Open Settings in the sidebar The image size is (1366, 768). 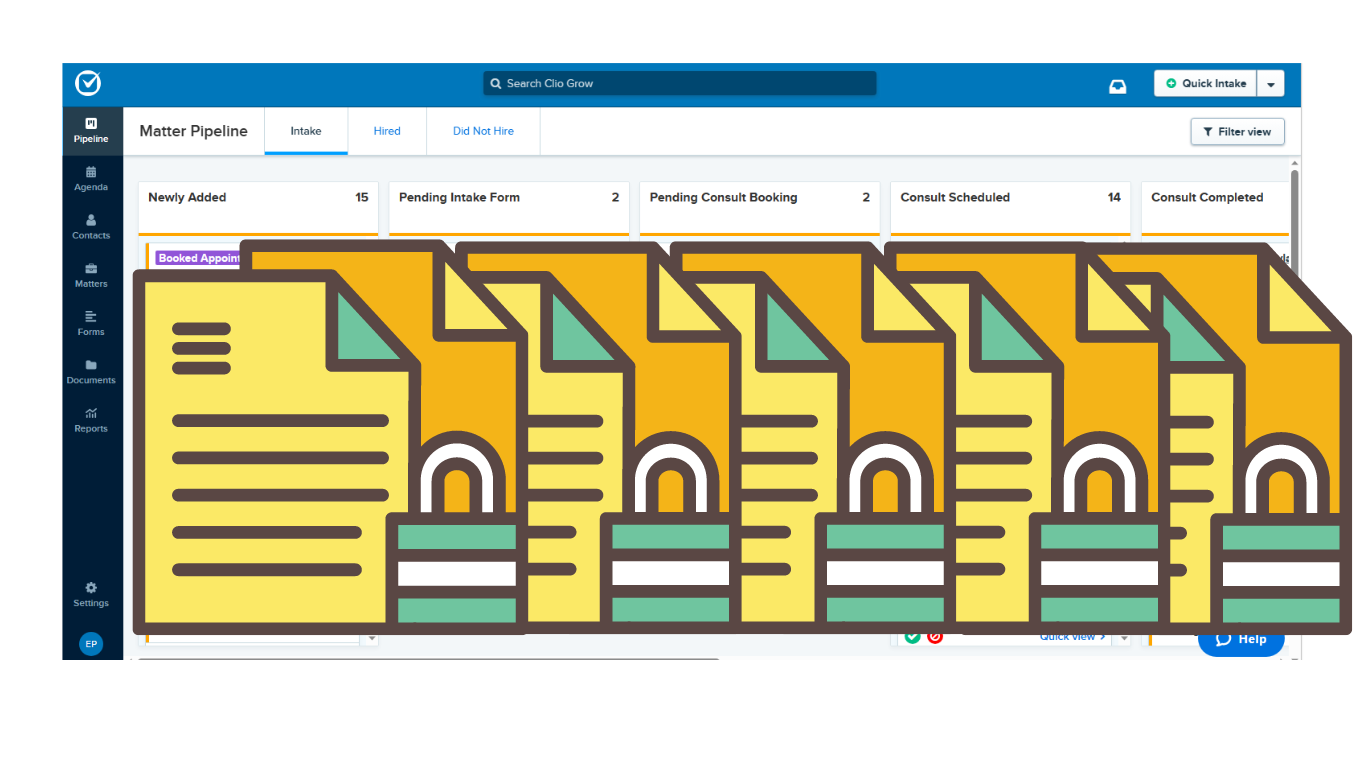pos(91,595)
